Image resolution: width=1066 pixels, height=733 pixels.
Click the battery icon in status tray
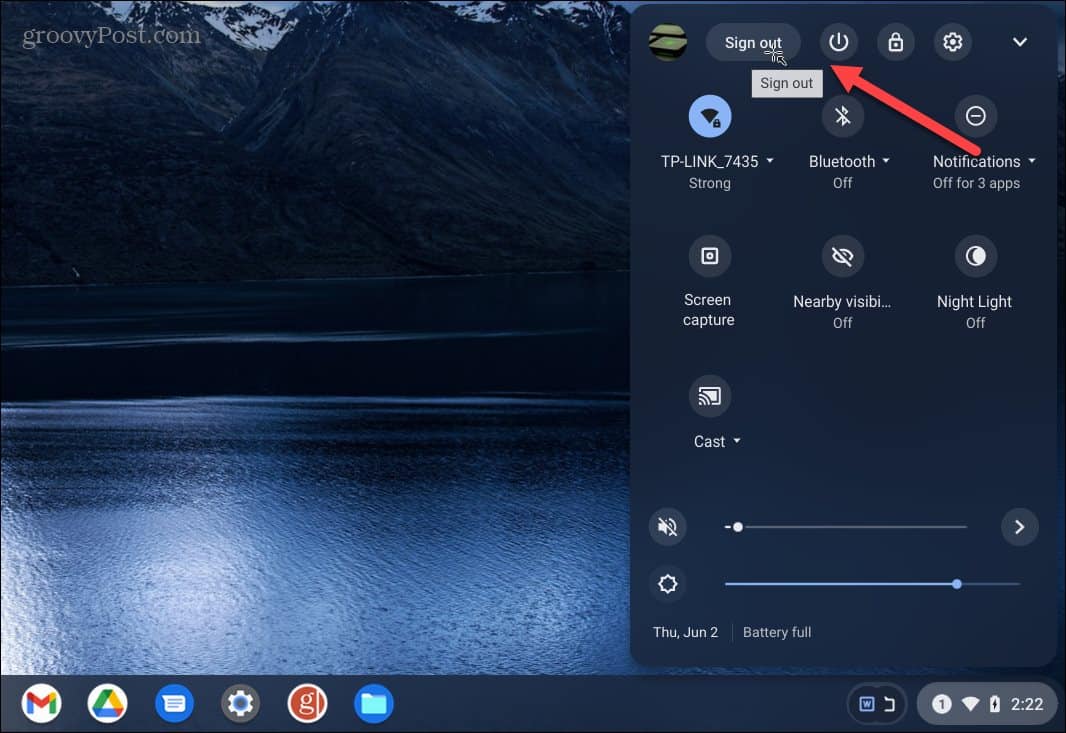pyautogui.click(x=995, y=704)
